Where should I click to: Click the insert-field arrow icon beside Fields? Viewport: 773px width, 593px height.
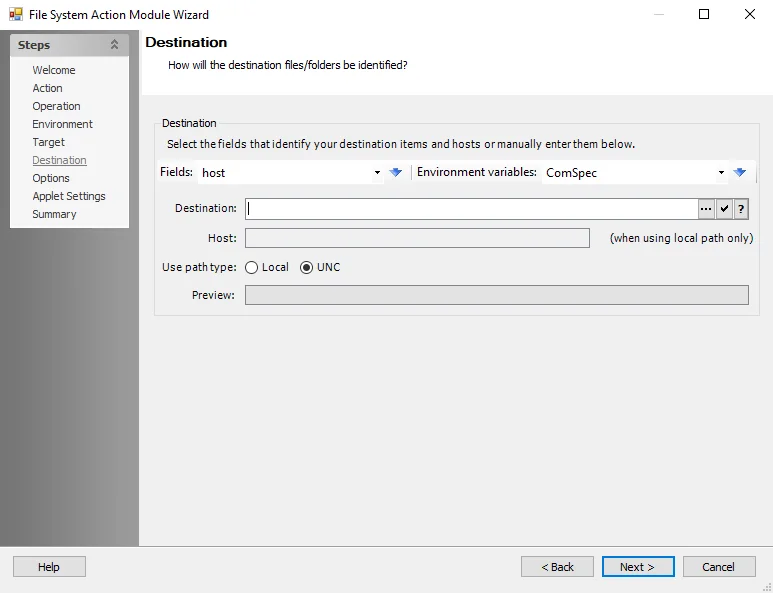395,172
